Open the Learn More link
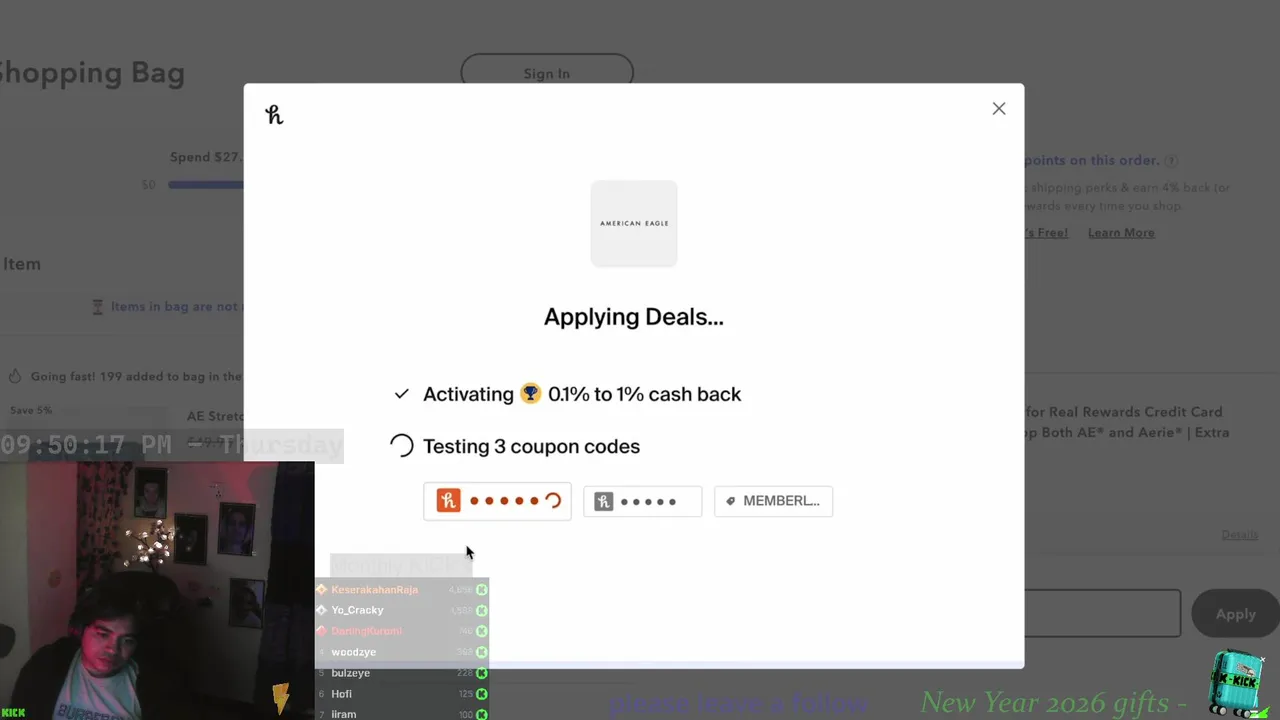The height and width of the screenshot is (720, 1280). coord(1121,232)
